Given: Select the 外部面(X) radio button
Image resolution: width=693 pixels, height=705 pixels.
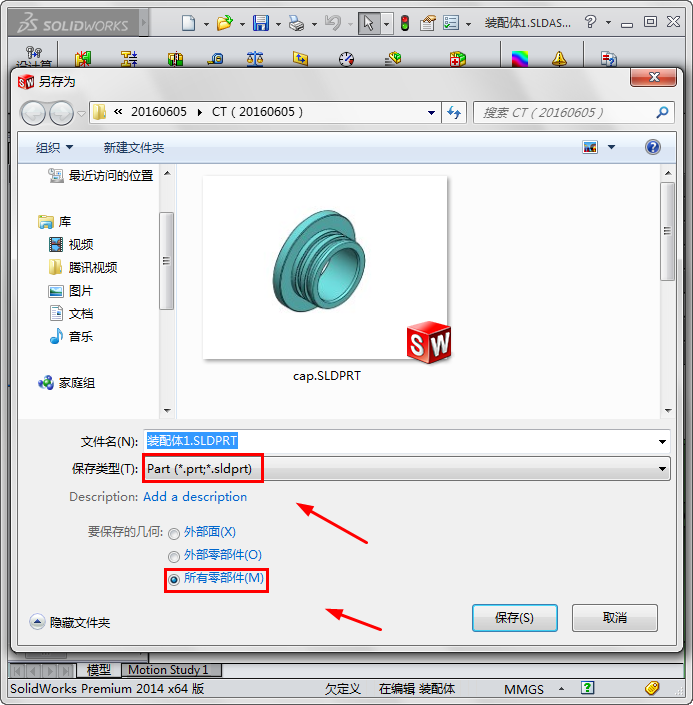Looking at the screenshot, I should (x=175, y=533).
